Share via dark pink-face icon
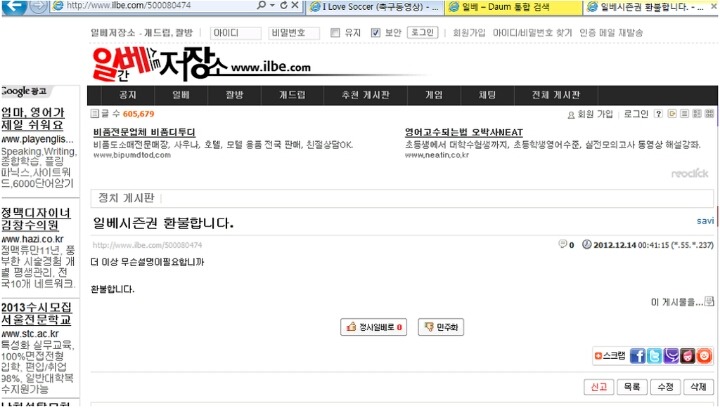This screenshot has width=720, height=408. pos(687,356)
